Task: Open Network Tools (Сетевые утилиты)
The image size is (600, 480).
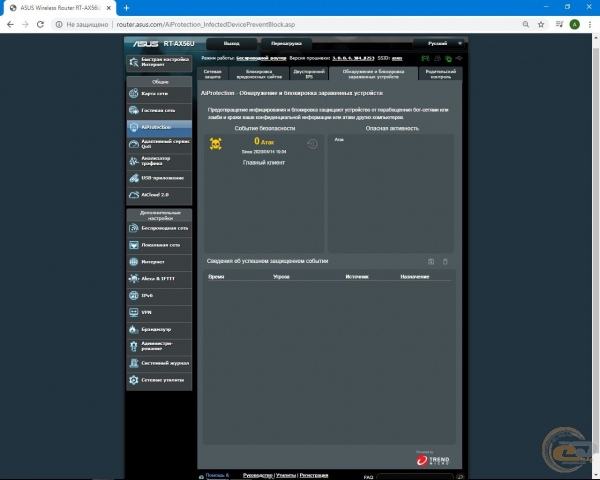Action: coord(159,380)
